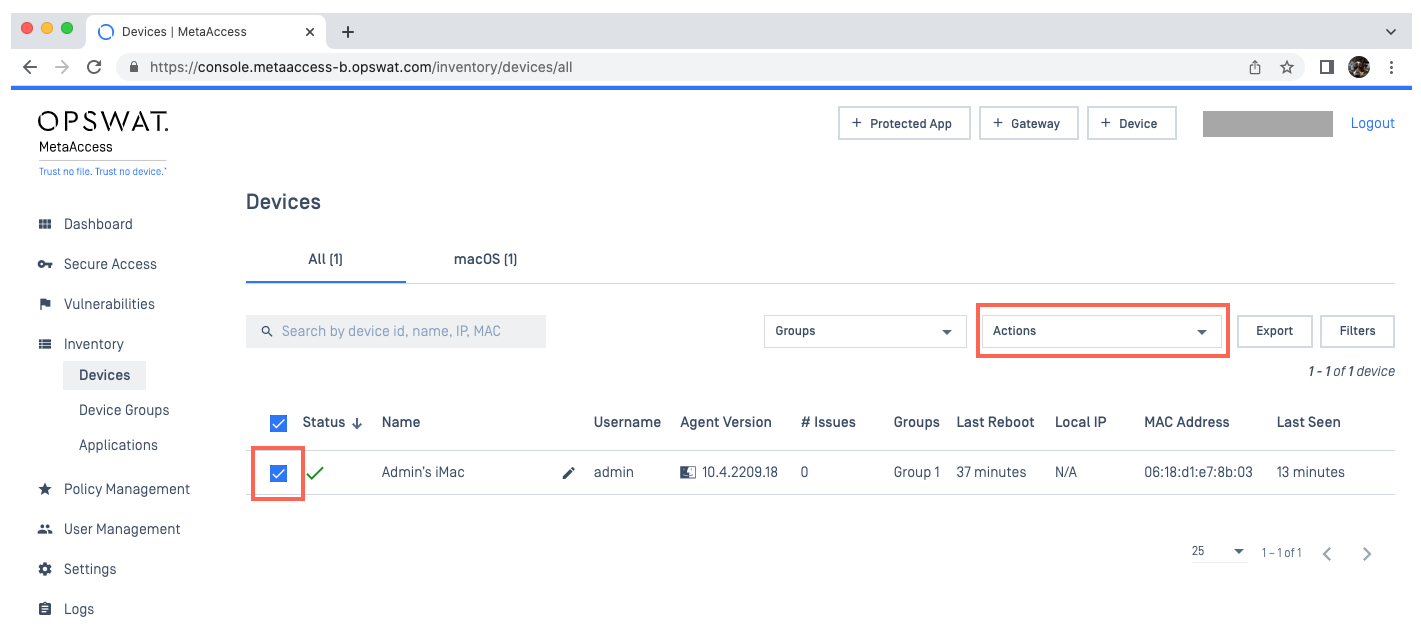Click the Logout link
The width and height of the screenshot is (1421, 639).
1372,123
